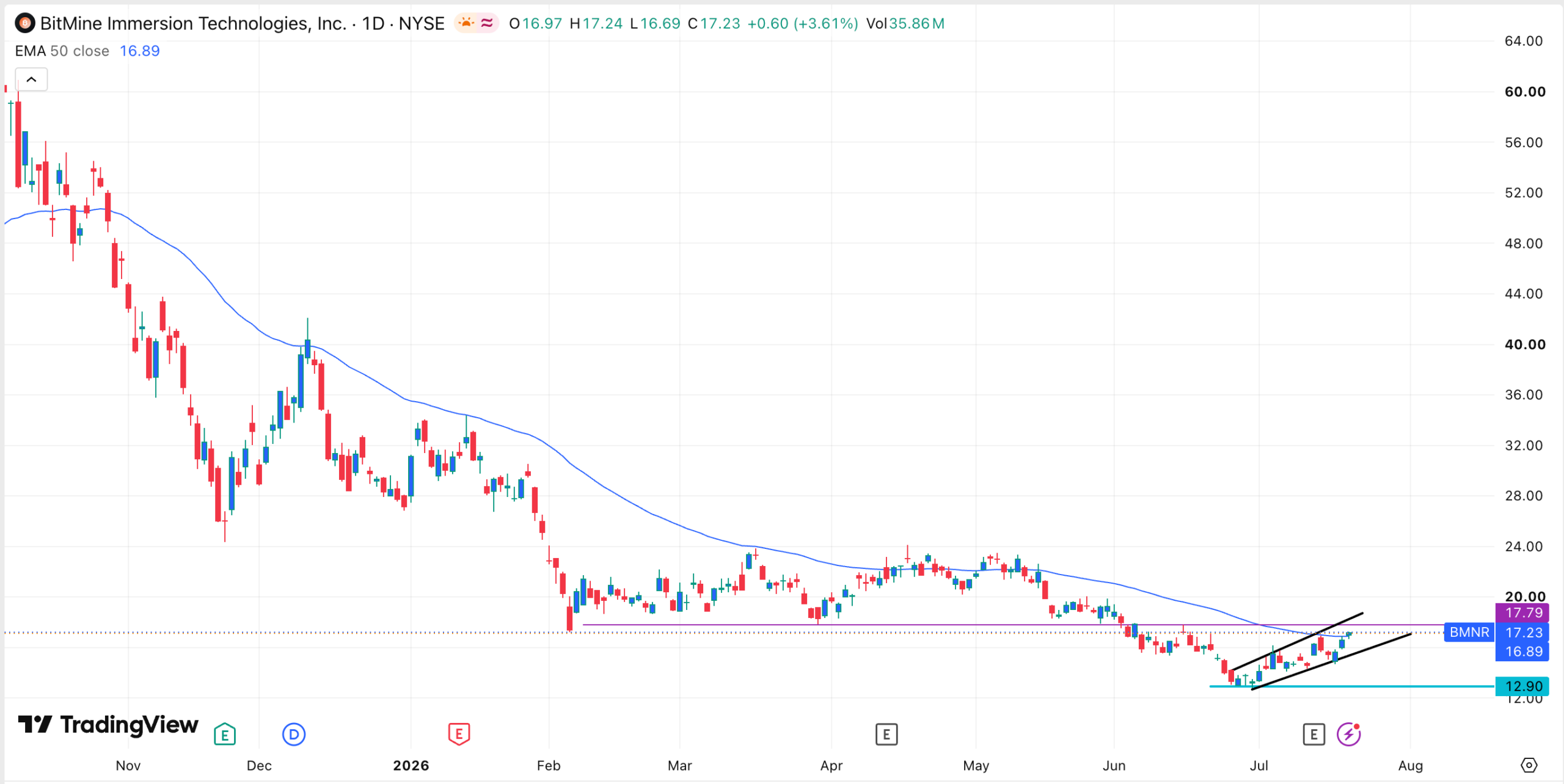Click the 64.00 price axis label
Image resolution: width=1564 pixels, height=784 pixels.
pos(1524,41)
